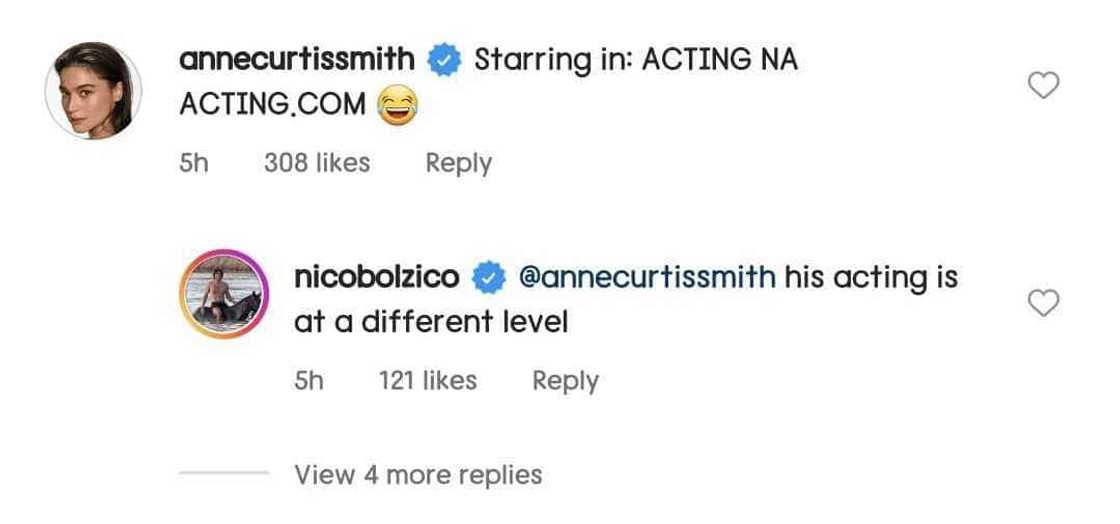Open annecurtissmith's profile picture
Image resolution: width=1120 pixels, height=524 pixels.
[x=93, y=91]
